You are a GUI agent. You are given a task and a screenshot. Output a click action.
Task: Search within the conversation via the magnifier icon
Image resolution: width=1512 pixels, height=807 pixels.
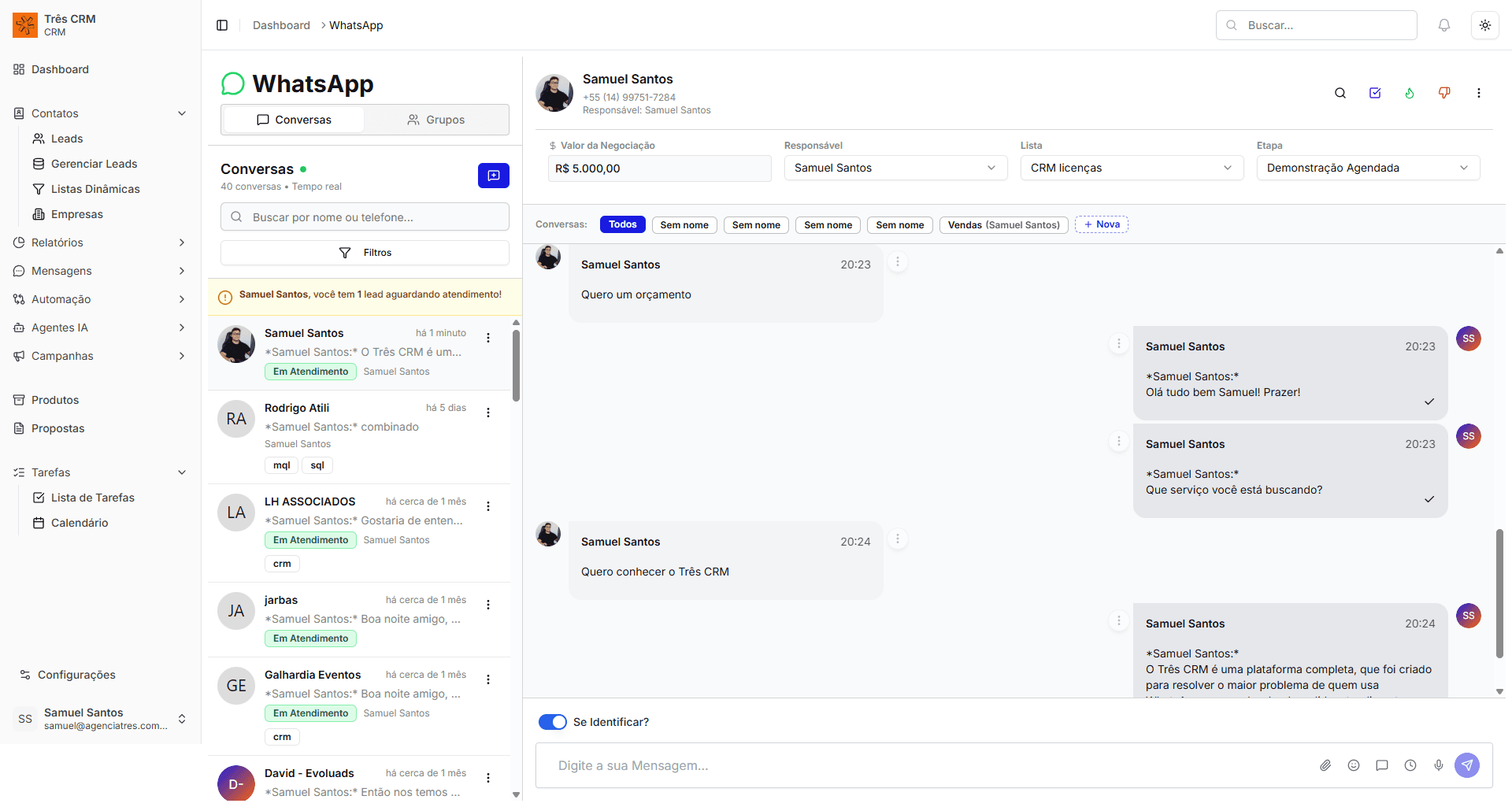coord(1340,93)
